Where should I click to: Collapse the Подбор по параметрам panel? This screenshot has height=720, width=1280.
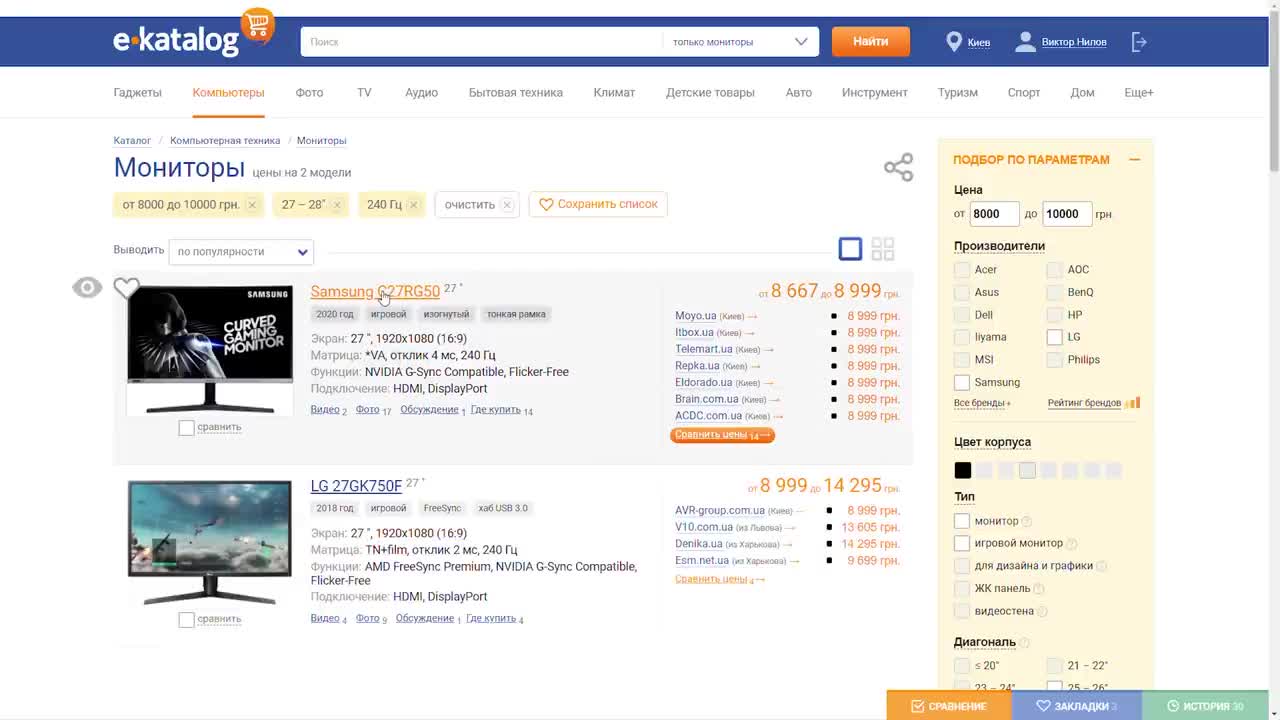coord(1134,159)
